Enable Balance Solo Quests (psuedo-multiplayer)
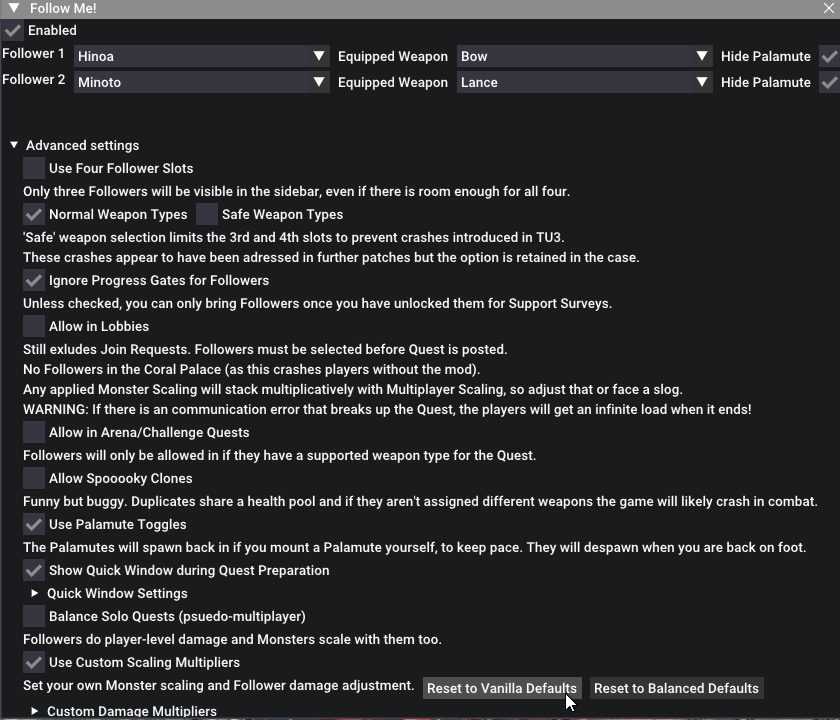840x720 pixels. coord(34,617)
